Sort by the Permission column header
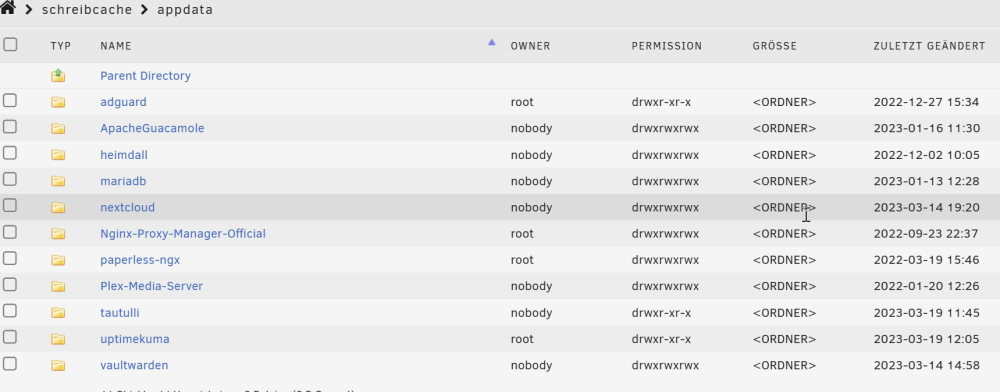Viewport: 1000px width, 392px height. click(666, 46)
